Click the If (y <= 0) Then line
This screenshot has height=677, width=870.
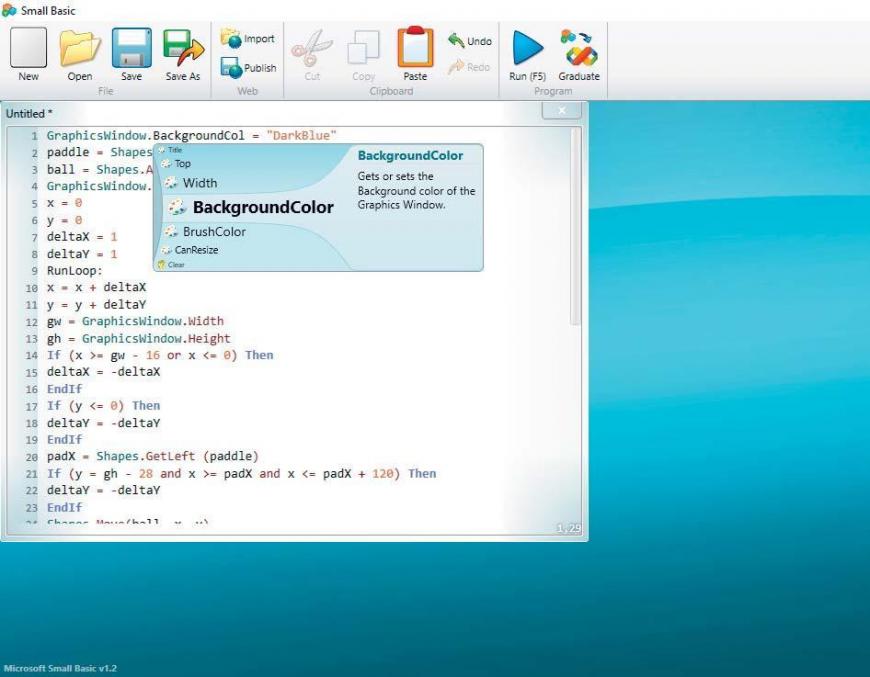click(x=103, y=406)
